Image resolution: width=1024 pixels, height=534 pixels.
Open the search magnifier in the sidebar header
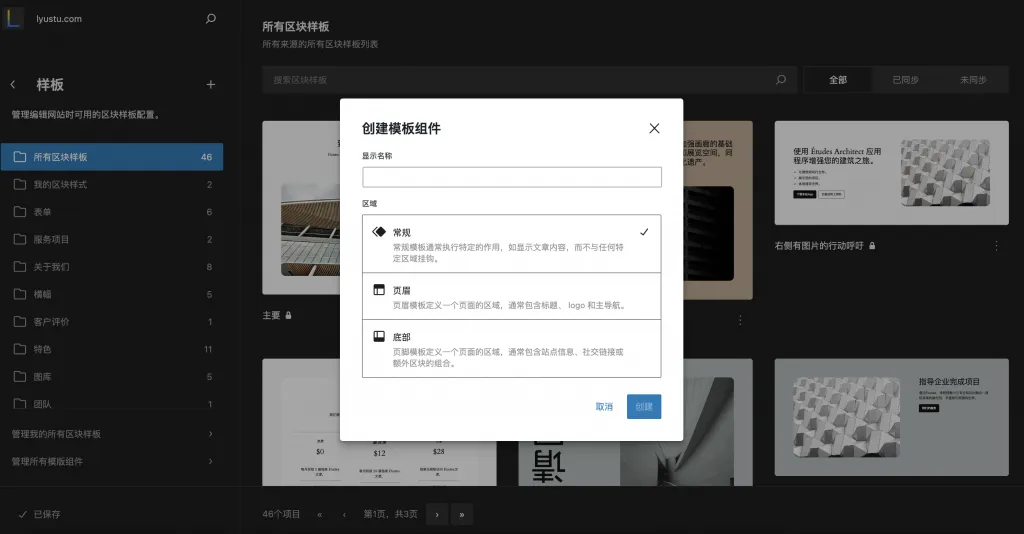click(210, 18)
